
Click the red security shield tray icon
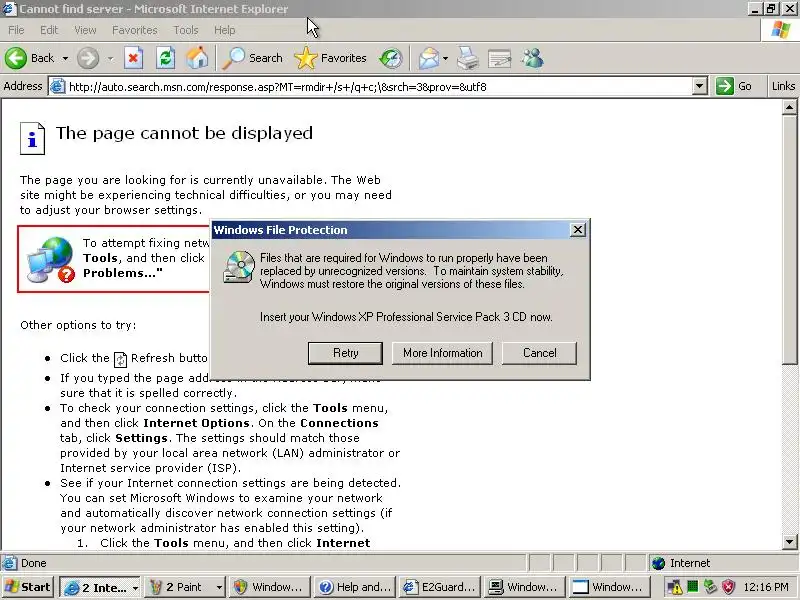728,587
